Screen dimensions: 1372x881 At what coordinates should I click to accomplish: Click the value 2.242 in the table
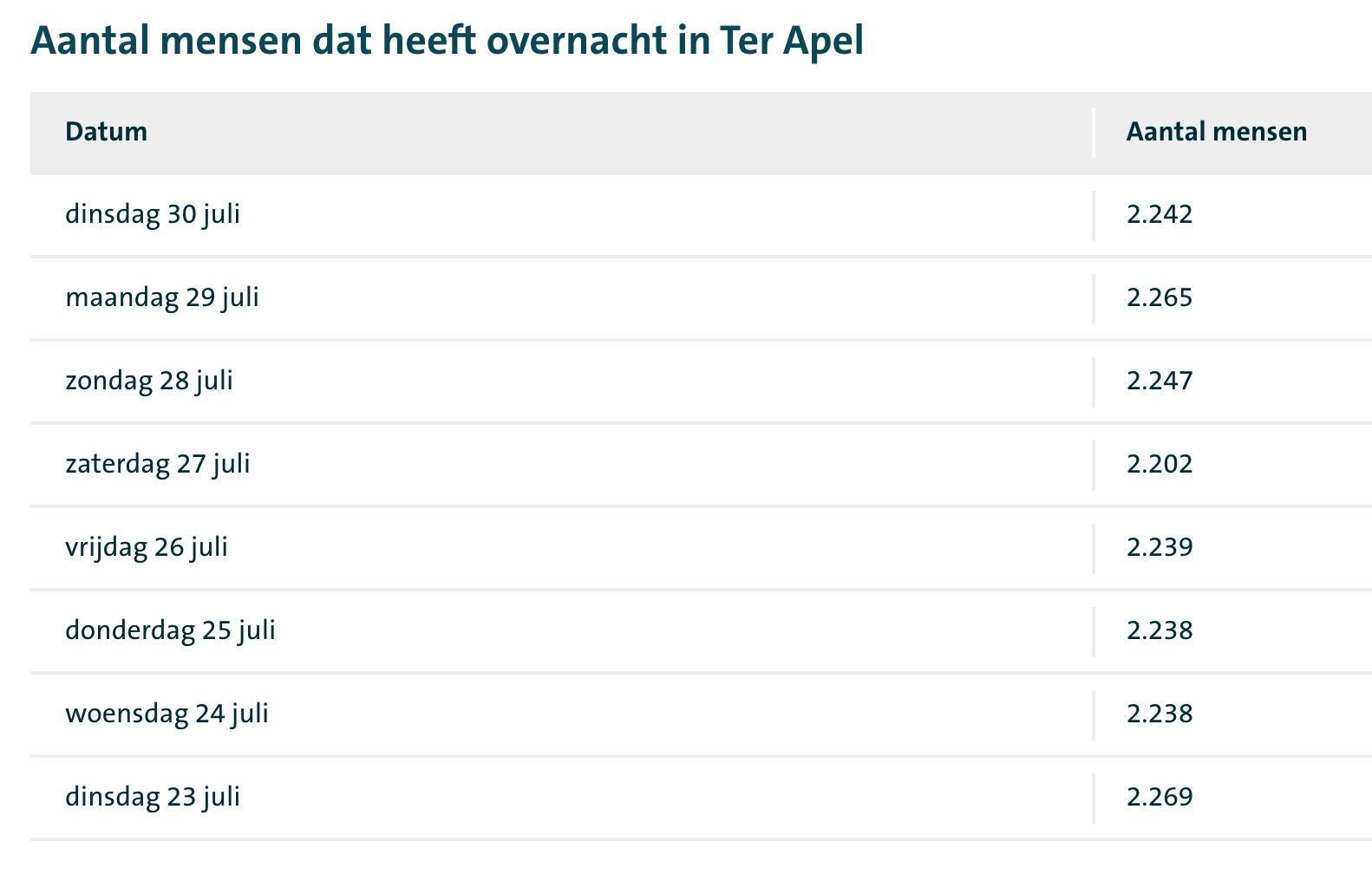tap(1160, 214)
